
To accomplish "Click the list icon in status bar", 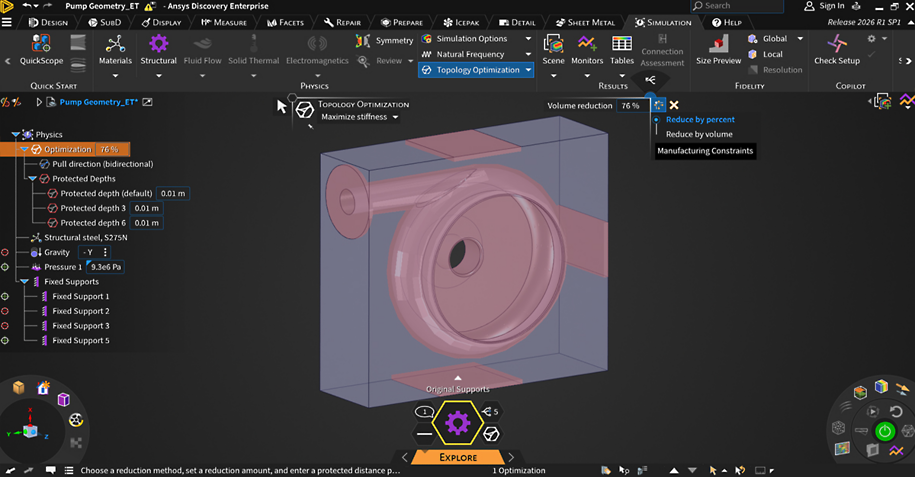I will (69, 470).
